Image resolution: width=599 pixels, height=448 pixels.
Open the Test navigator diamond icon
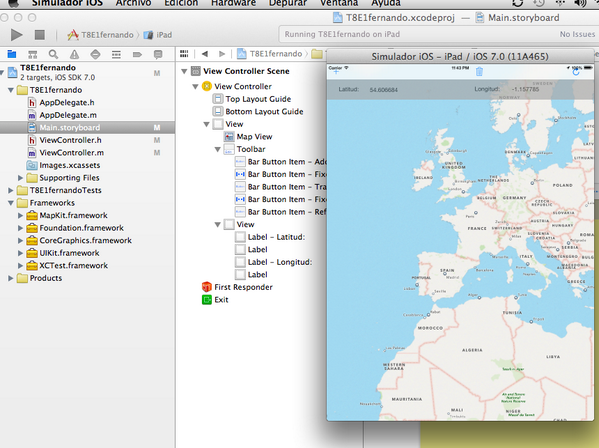coord(95,54)
